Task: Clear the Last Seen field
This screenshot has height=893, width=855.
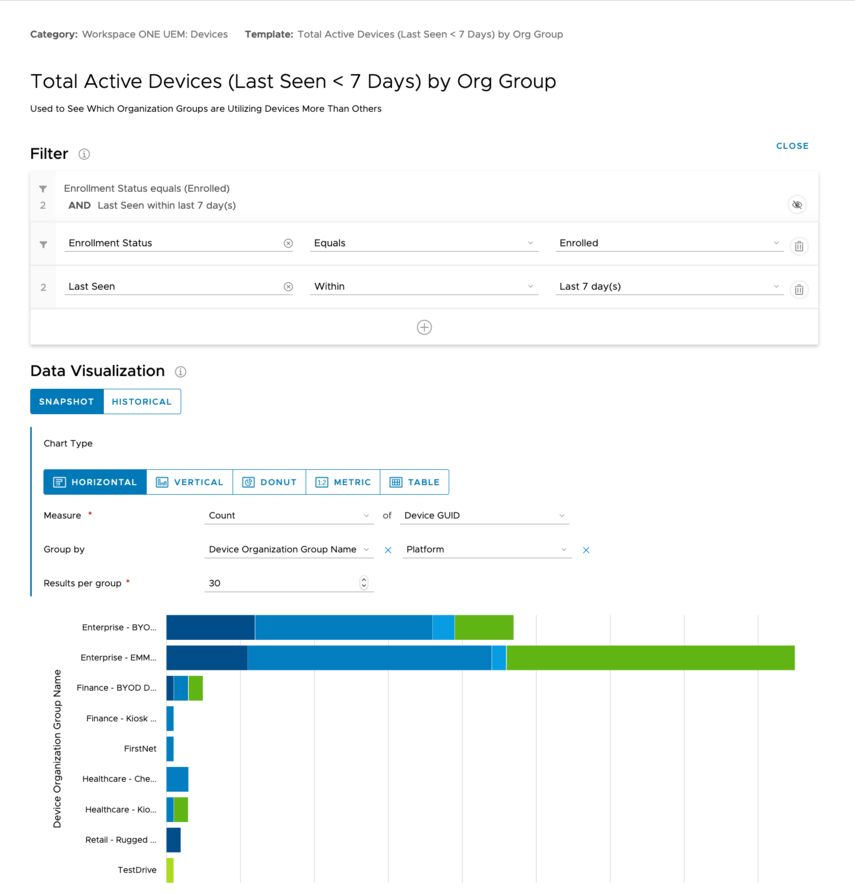Action: tap(288, 287)
